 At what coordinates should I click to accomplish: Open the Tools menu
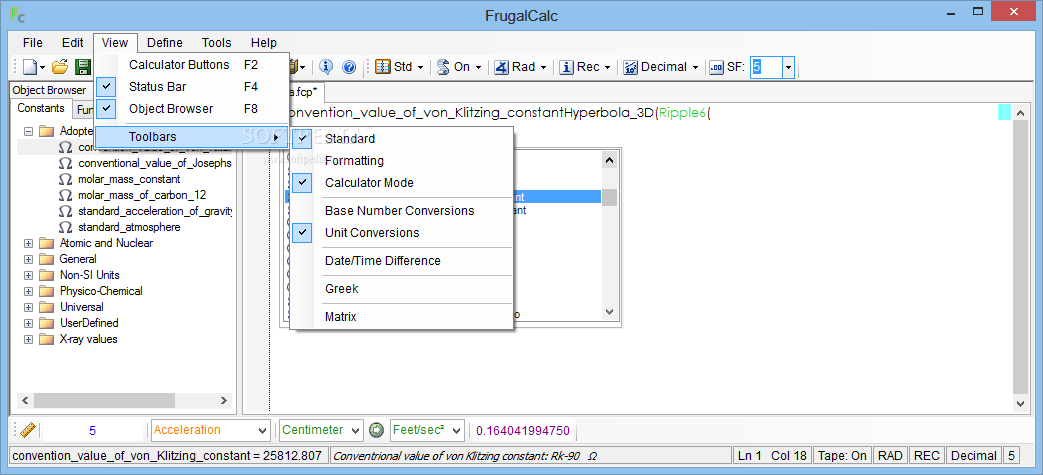[x=216, y=43]
